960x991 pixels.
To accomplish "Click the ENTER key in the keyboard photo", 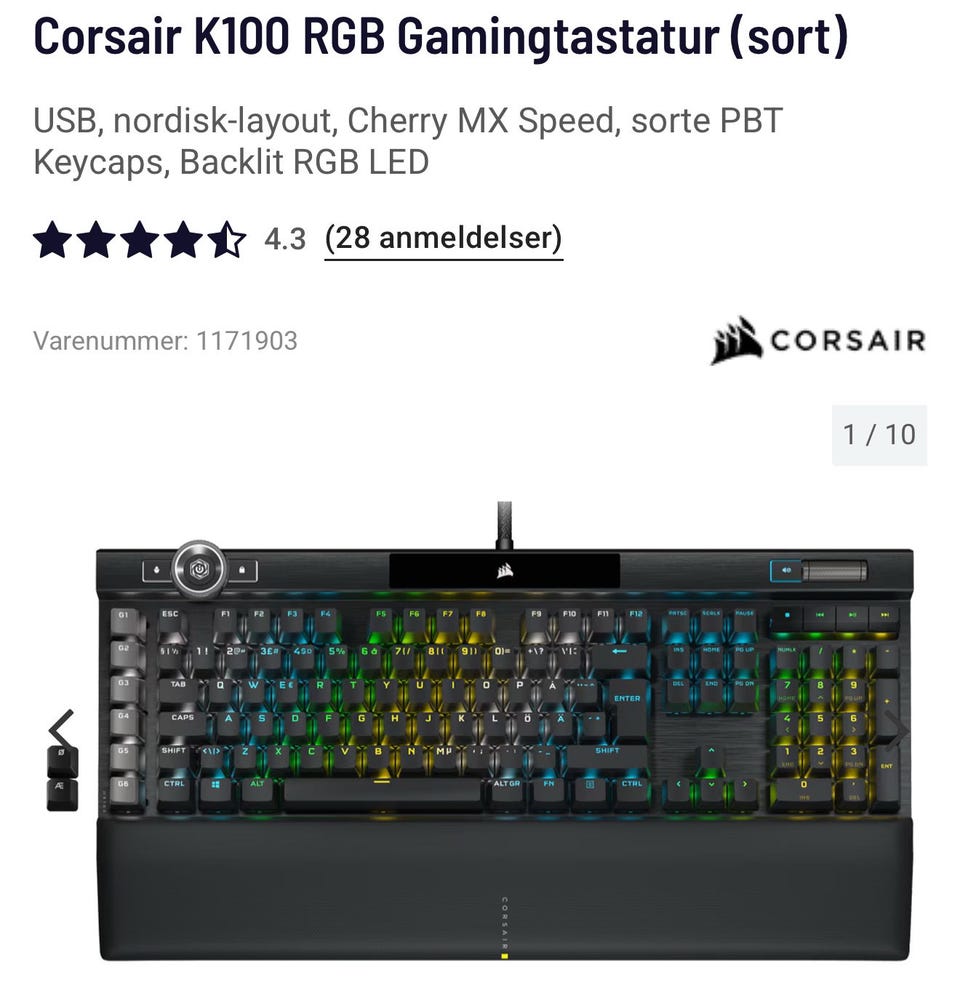I will 626,700.
